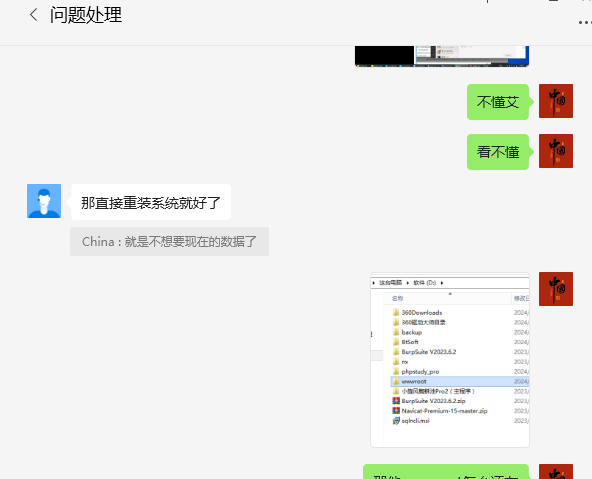
Task: Click the red avatar beside 不懂艾
Action: click(556, 101)
